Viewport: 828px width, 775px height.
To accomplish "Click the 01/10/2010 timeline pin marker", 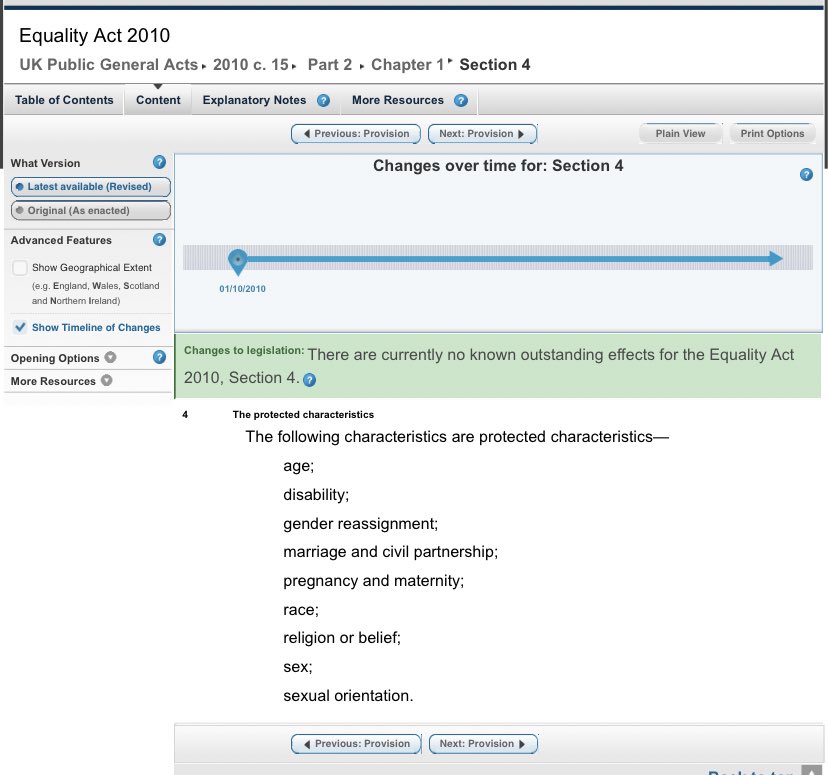I will pos(238,261).
